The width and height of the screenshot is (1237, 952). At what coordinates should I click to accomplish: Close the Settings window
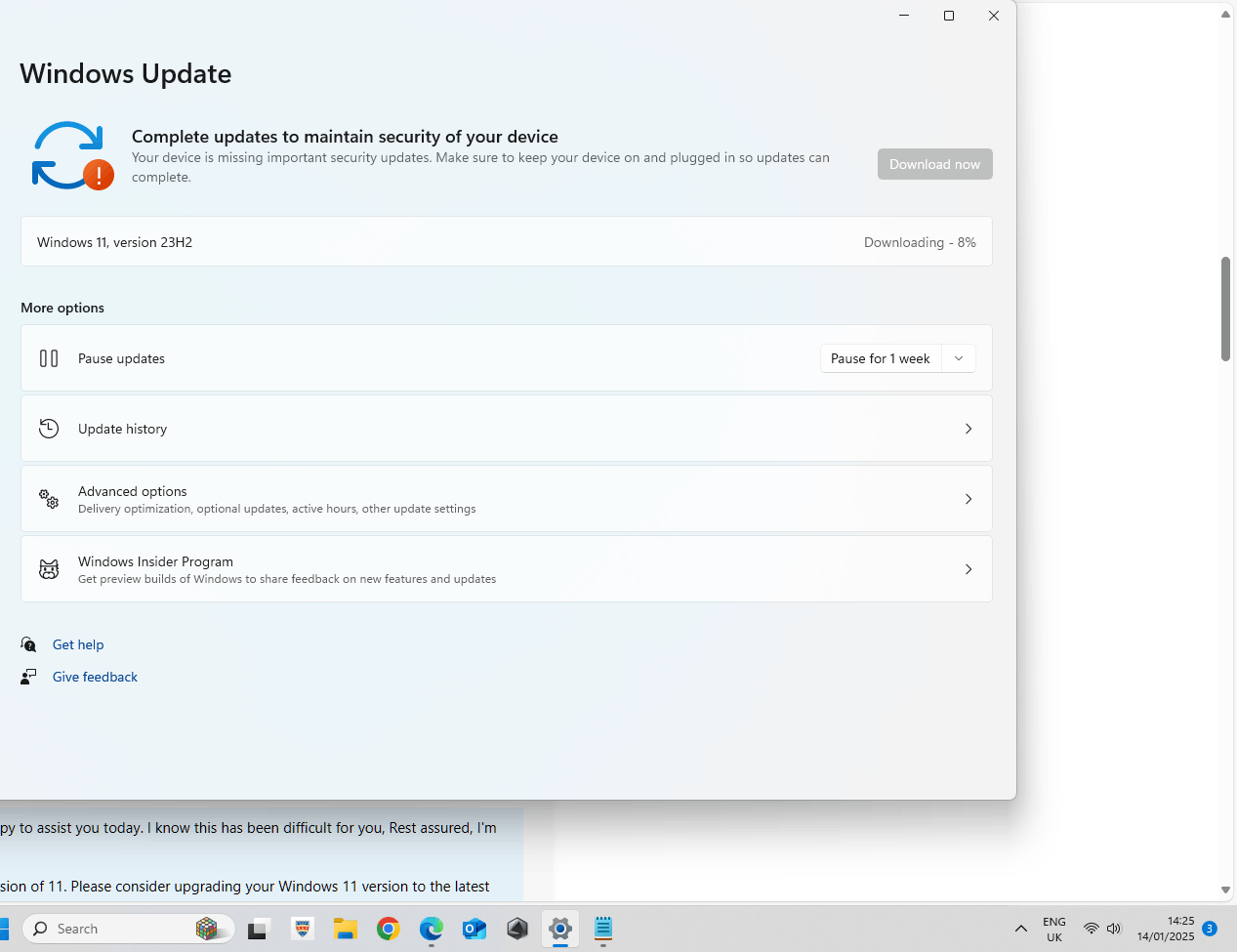tap(994, 16)
